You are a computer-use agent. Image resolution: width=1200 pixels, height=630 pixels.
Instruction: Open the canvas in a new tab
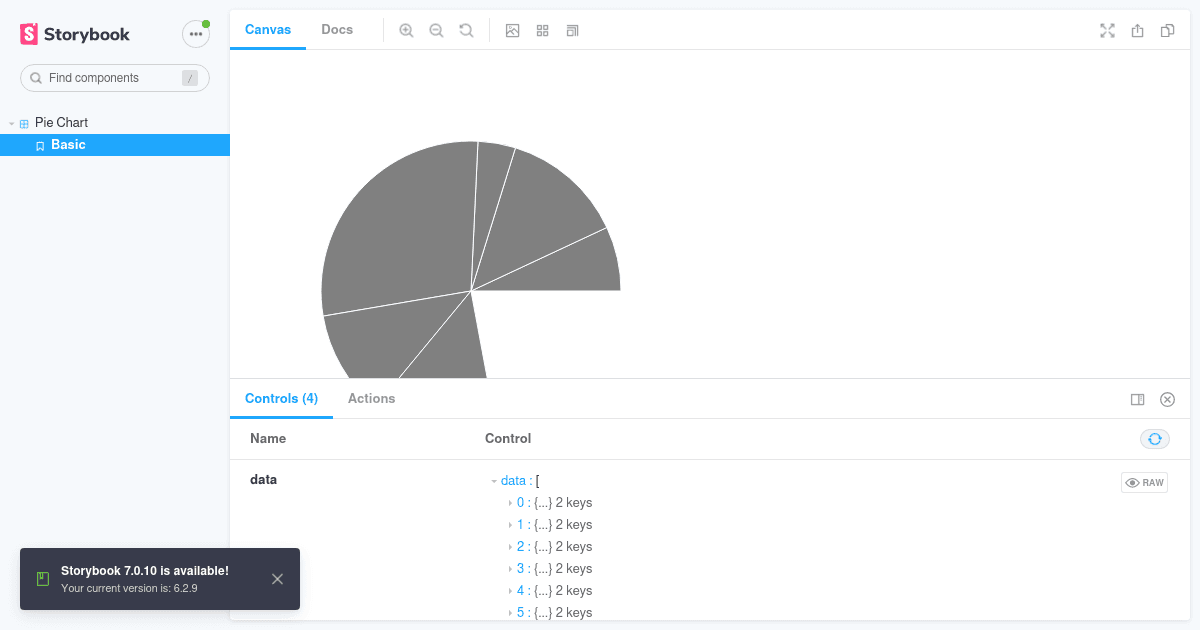(1137, 30)
